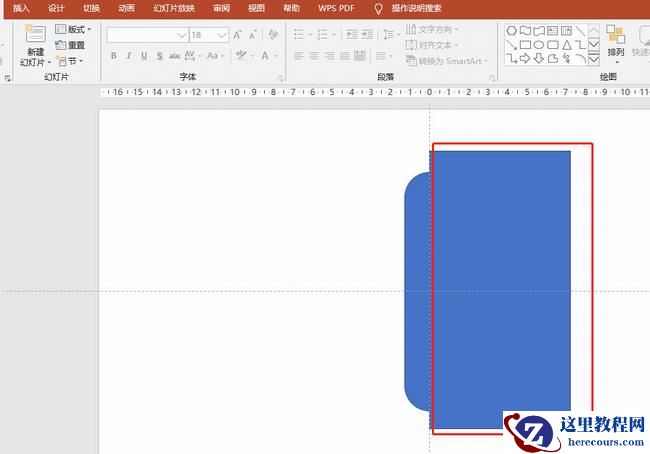Click the text highlight color icon

point(241,56)
